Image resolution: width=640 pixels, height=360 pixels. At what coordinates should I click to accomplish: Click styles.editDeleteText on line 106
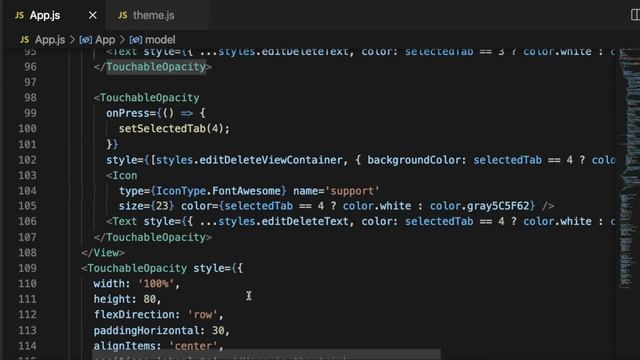click(x=283, y=221)
